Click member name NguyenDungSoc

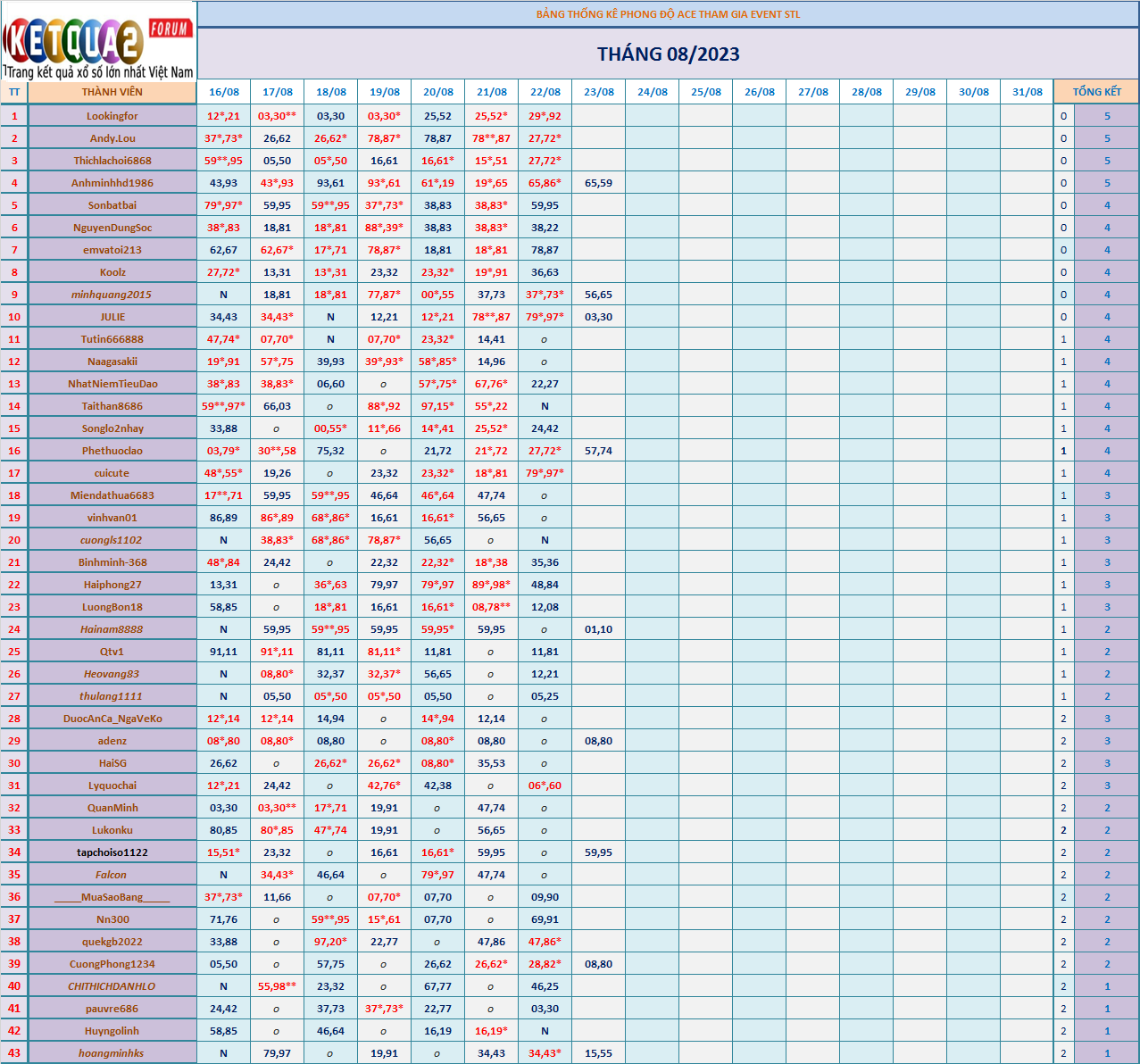pyautogui.click(x=112, y=228)
